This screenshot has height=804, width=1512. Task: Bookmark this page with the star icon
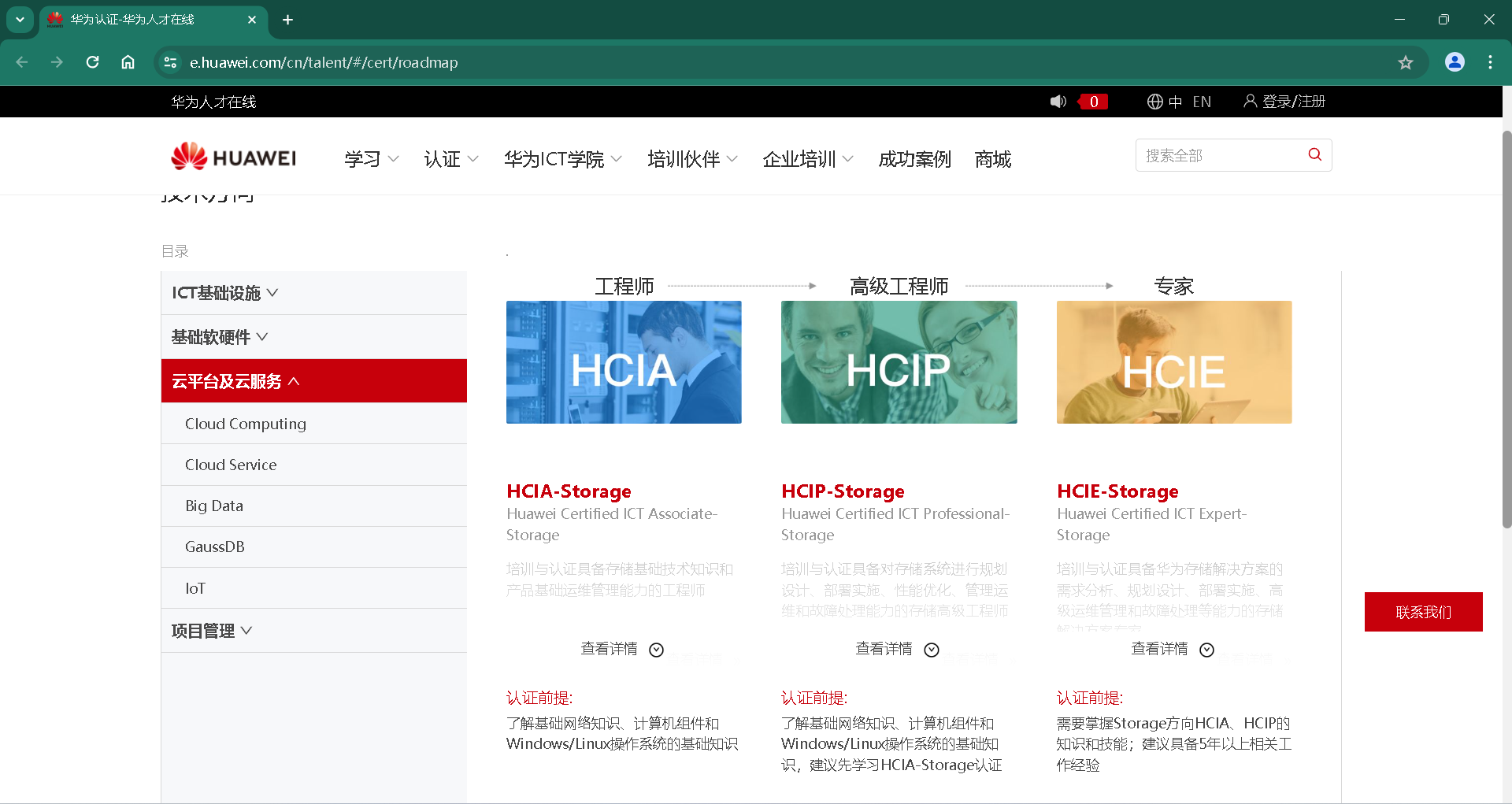1406,62
